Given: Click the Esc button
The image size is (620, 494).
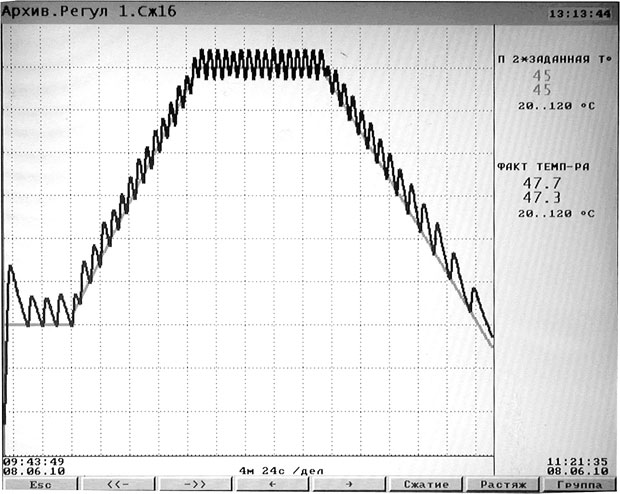Looking at the screenshot, I should tap(40, 485).
